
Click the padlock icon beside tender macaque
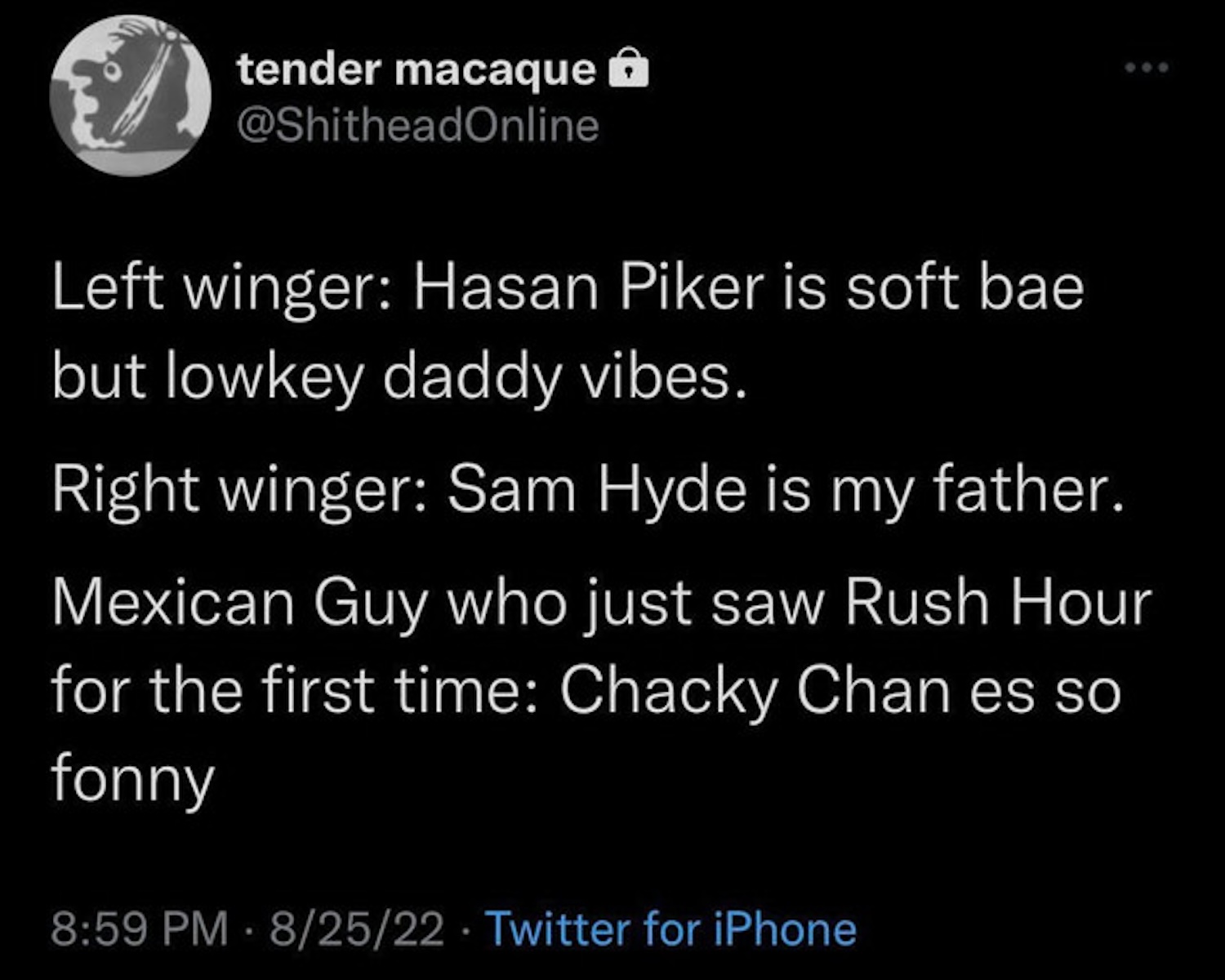[x=630, y=69]
